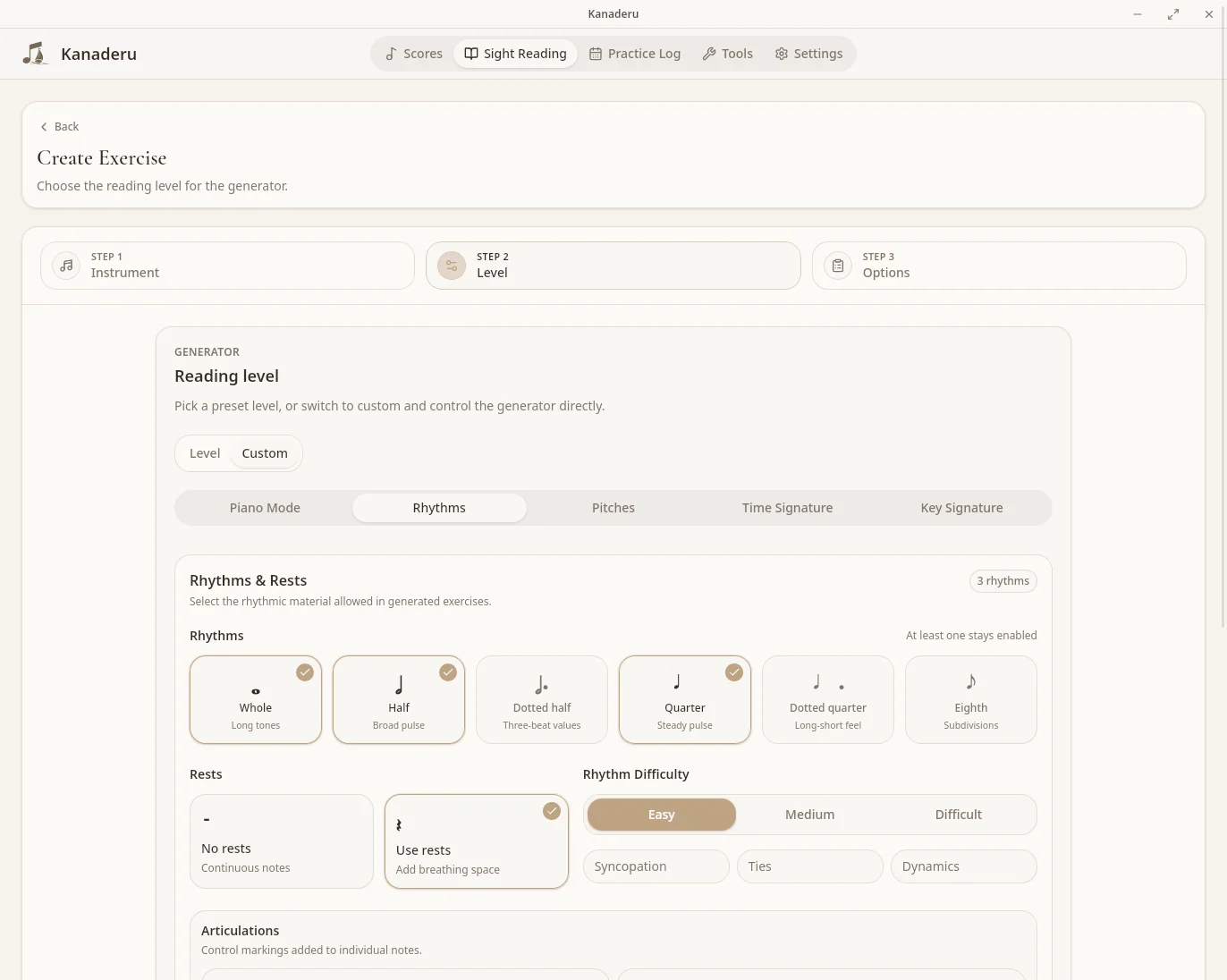Toggle the Syncopation option
1227x980 pixels.
656,866
